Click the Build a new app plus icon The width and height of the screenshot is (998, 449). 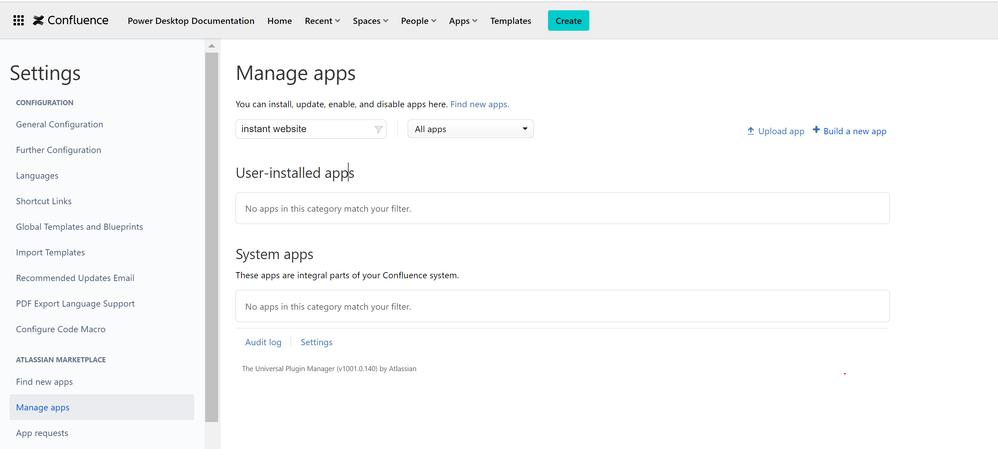click(816, 130)
